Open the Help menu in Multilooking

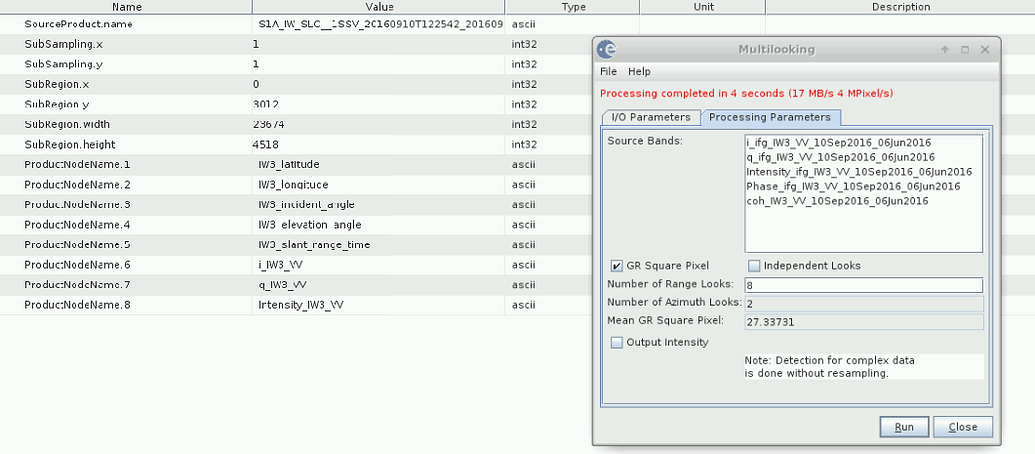[639, 72]
